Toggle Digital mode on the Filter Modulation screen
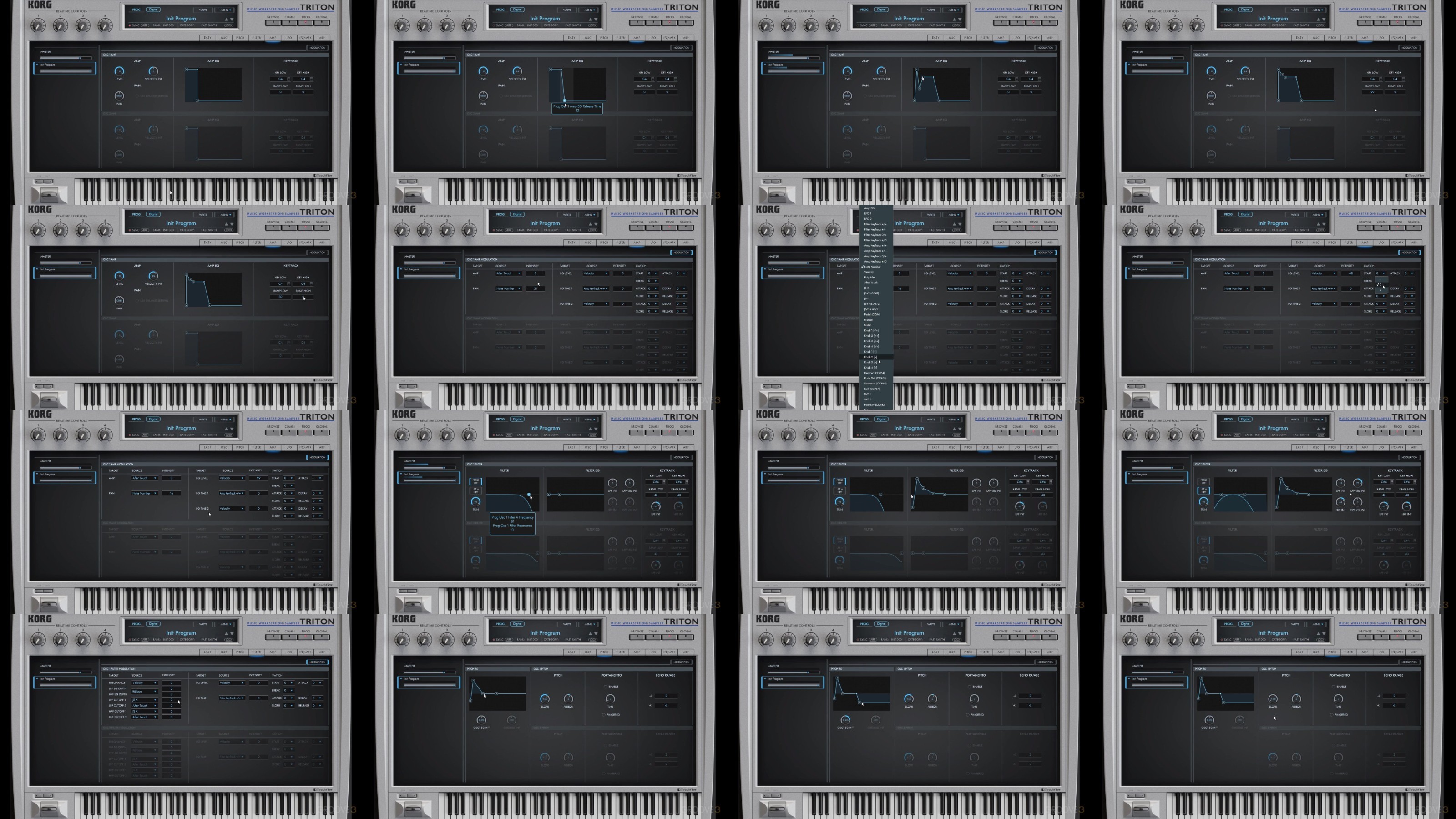 [x=153, y=624]
